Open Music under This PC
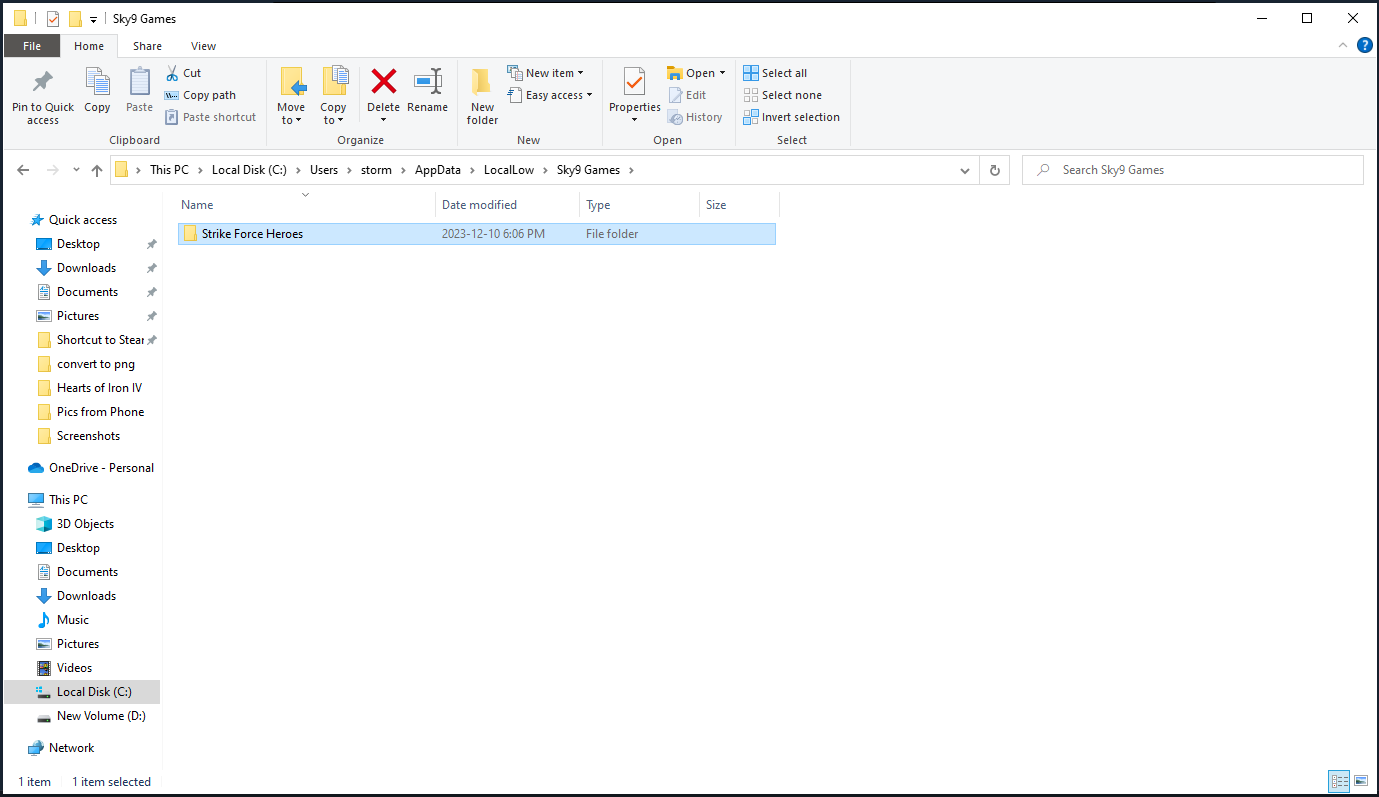This screenshot has height=797, width=1379. pos(73,620)
